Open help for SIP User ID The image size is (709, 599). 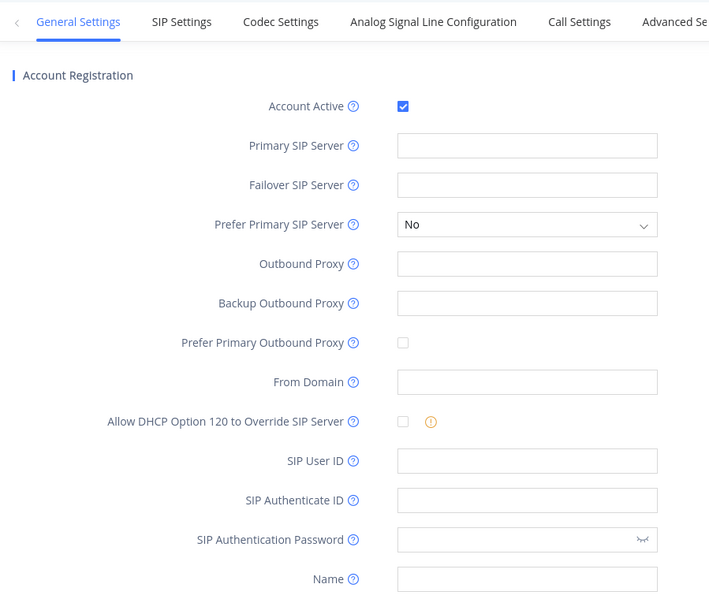click(353, 461)
